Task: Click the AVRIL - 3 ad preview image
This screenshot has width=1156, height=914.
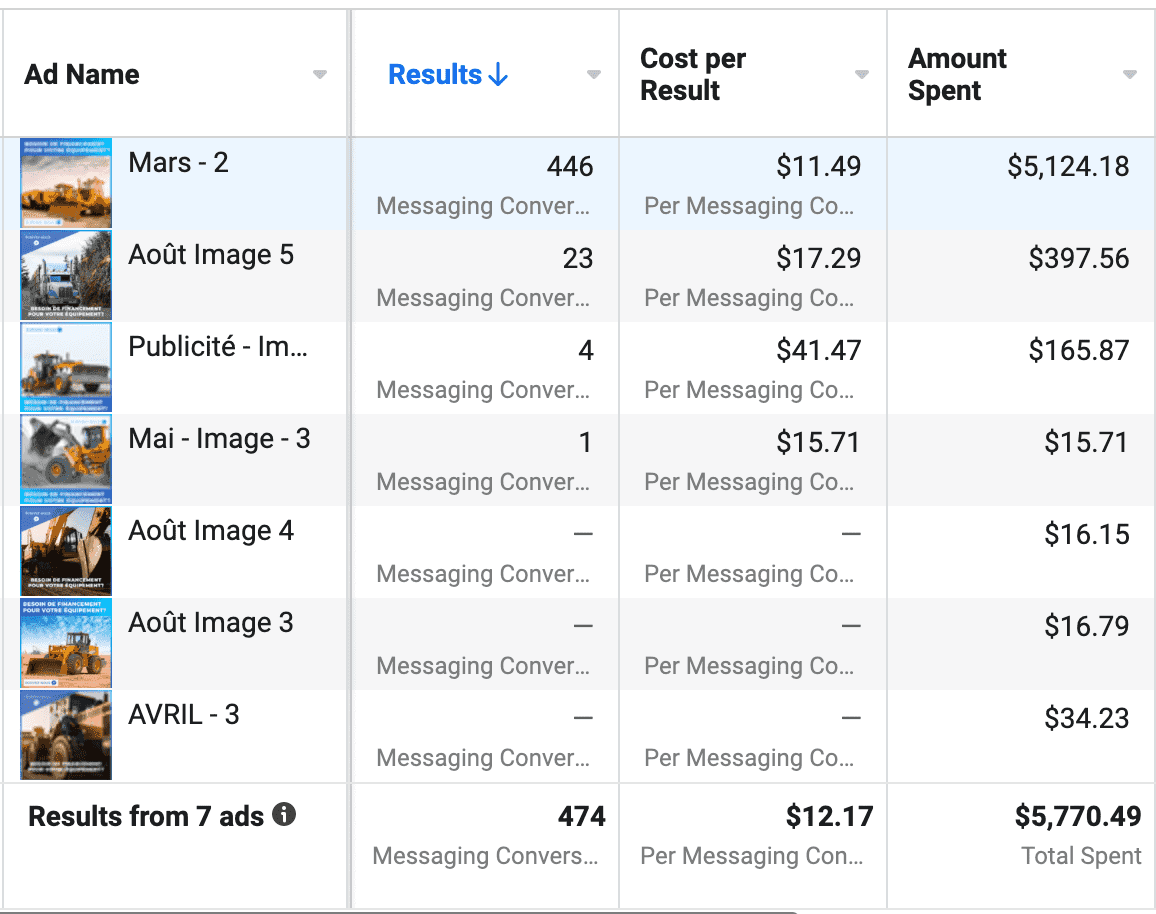Action: 64,735
